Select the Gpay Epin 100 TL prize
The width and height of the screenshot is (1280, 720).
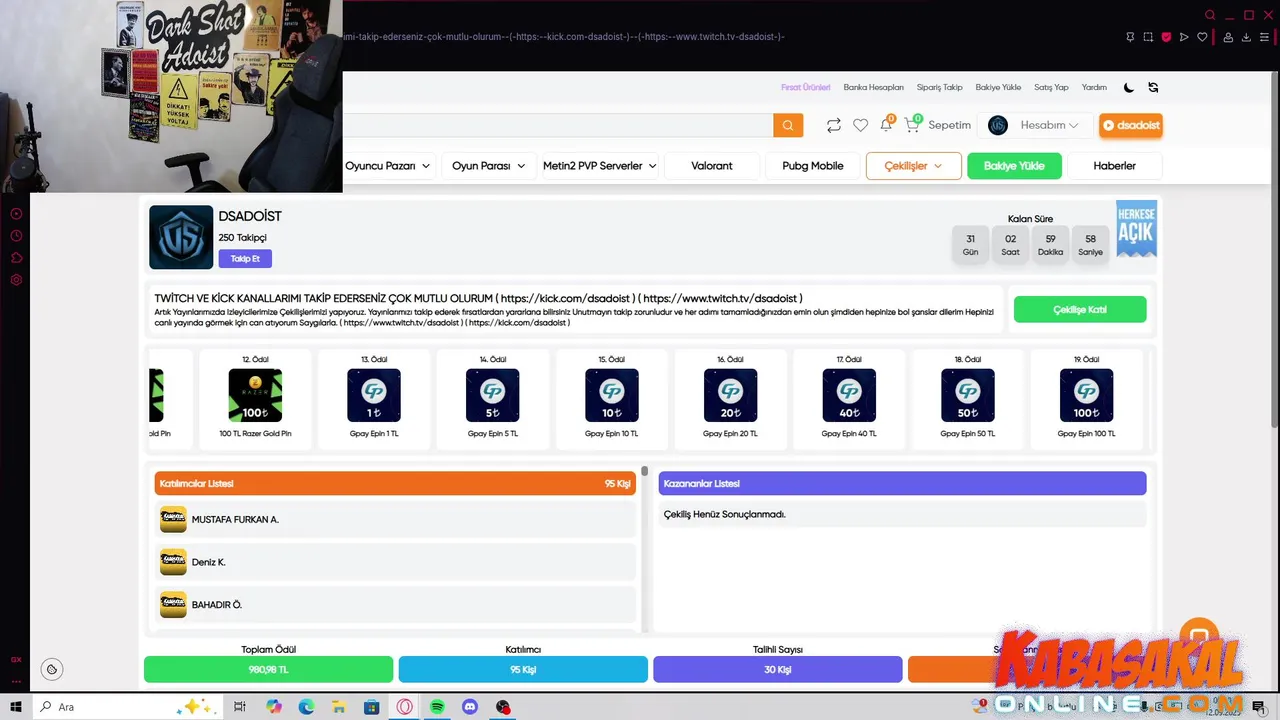click(x=1086, y=399)
